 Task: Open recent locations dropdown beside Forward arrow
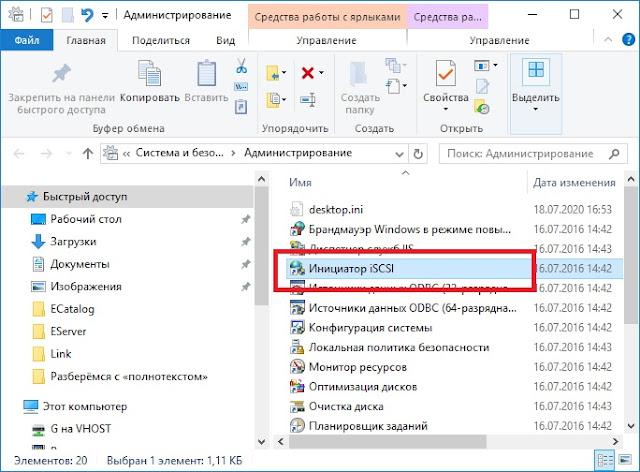coord(69,154)
